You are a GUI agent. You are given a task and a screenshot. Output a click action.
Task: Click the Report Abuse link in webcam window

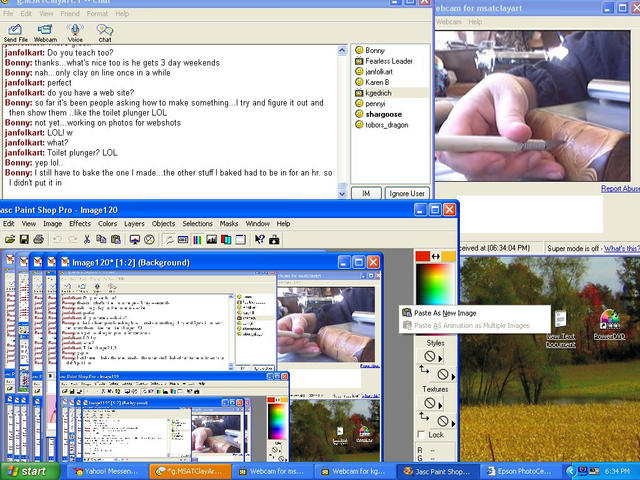point(620,189)
